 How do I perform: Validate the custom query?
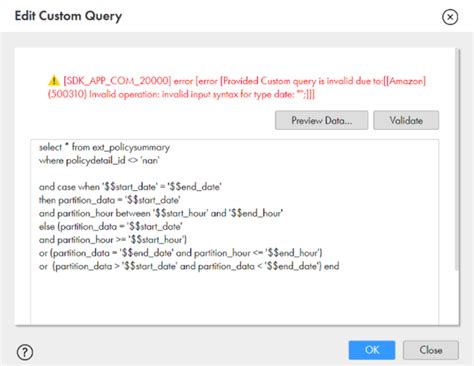tap(406, 120)
